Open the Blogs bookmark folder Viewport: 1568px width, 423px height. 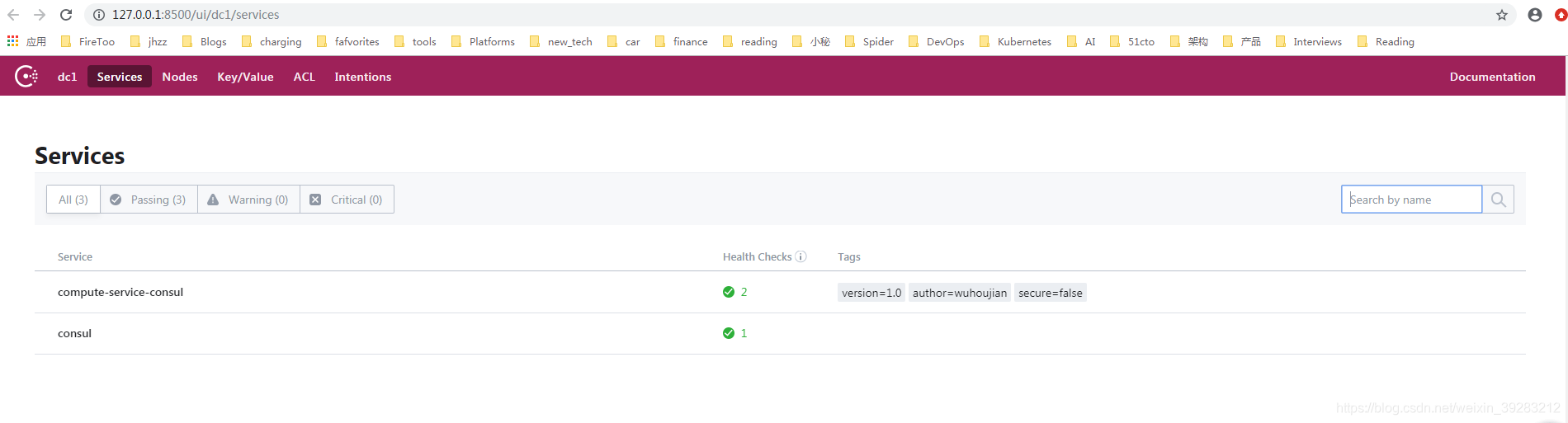coord(204,41)
